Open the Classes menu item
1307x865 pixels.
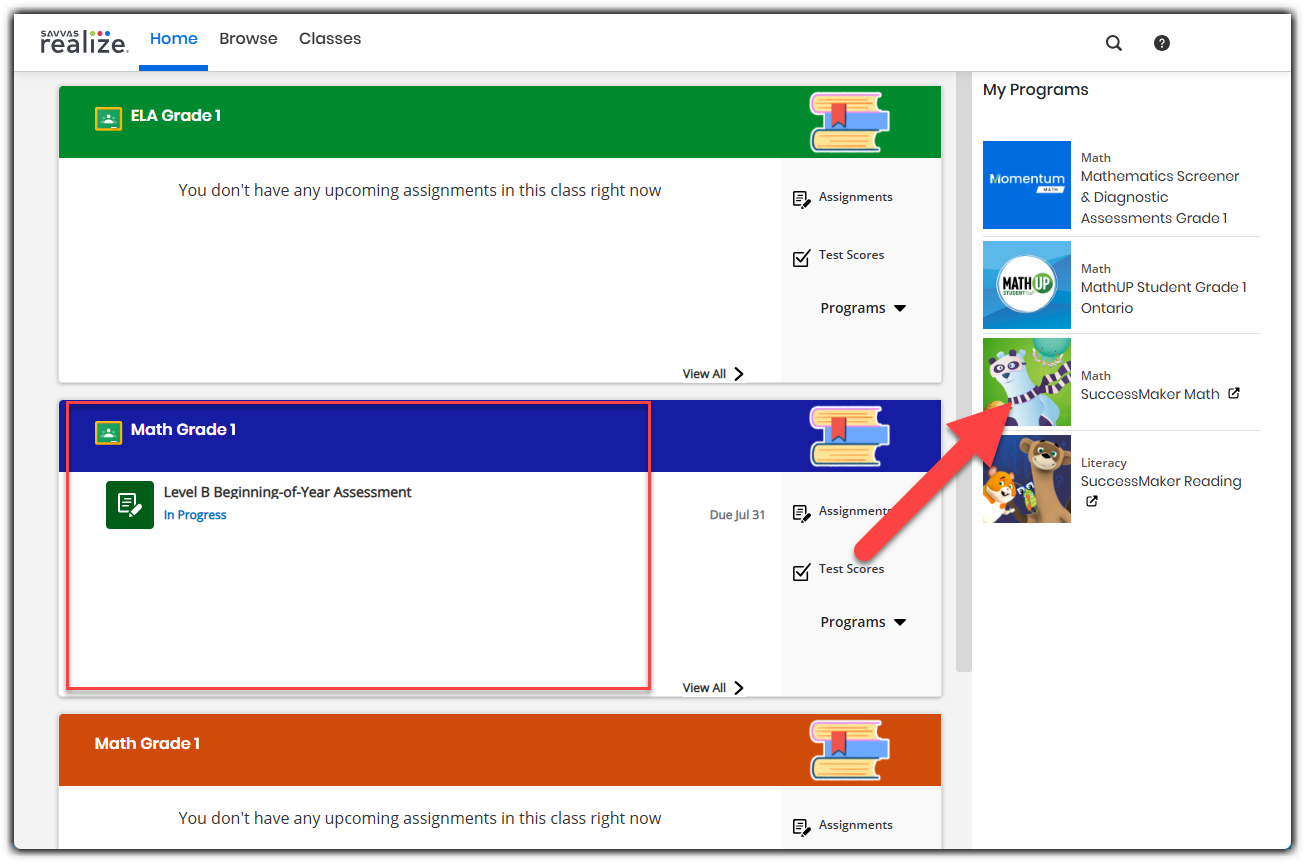pyautogui.click(x=330, y=38)
